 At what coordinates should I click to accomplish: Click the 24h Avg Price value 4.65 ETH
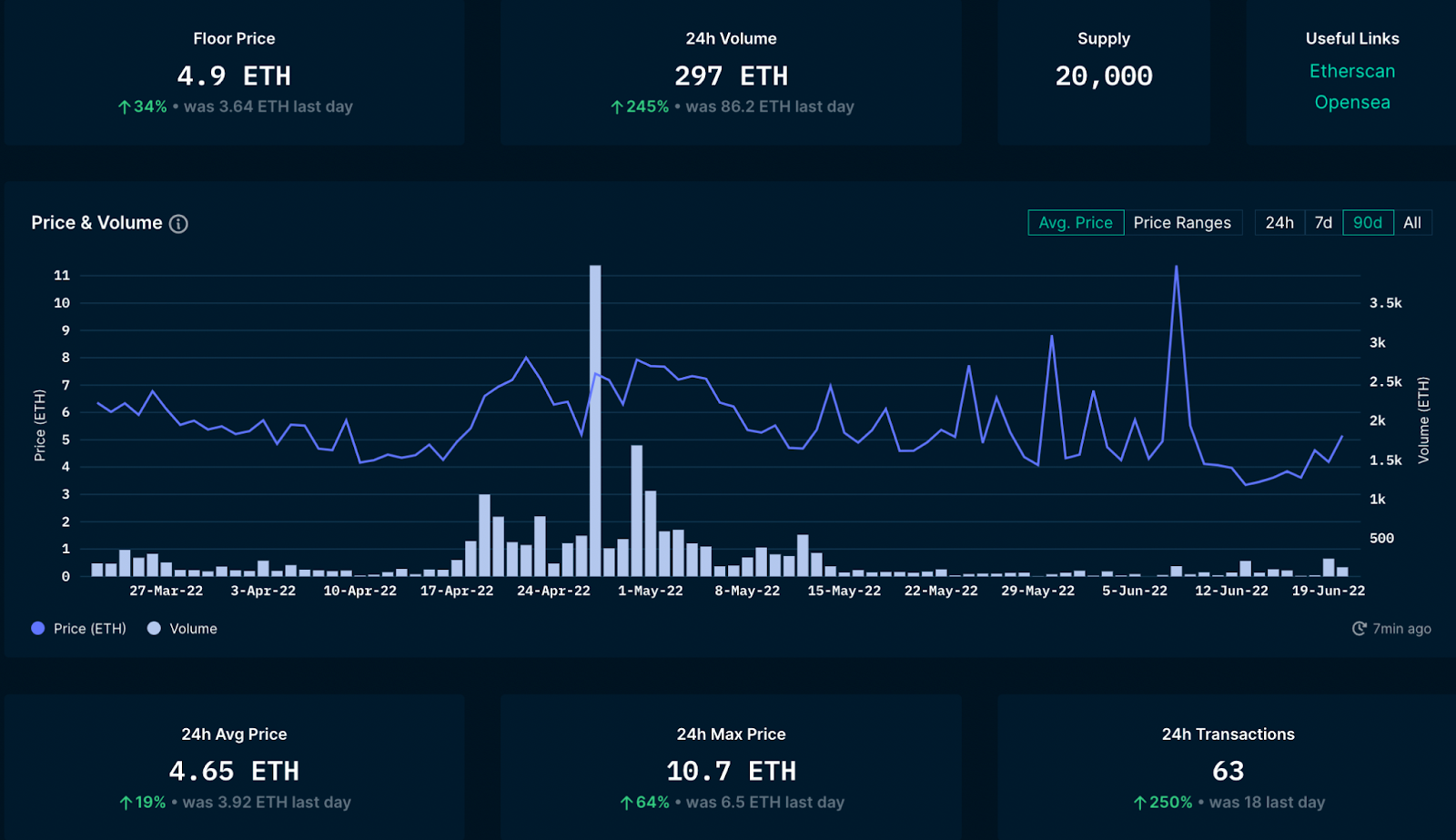pyautogui.click(x=234, y=772)
